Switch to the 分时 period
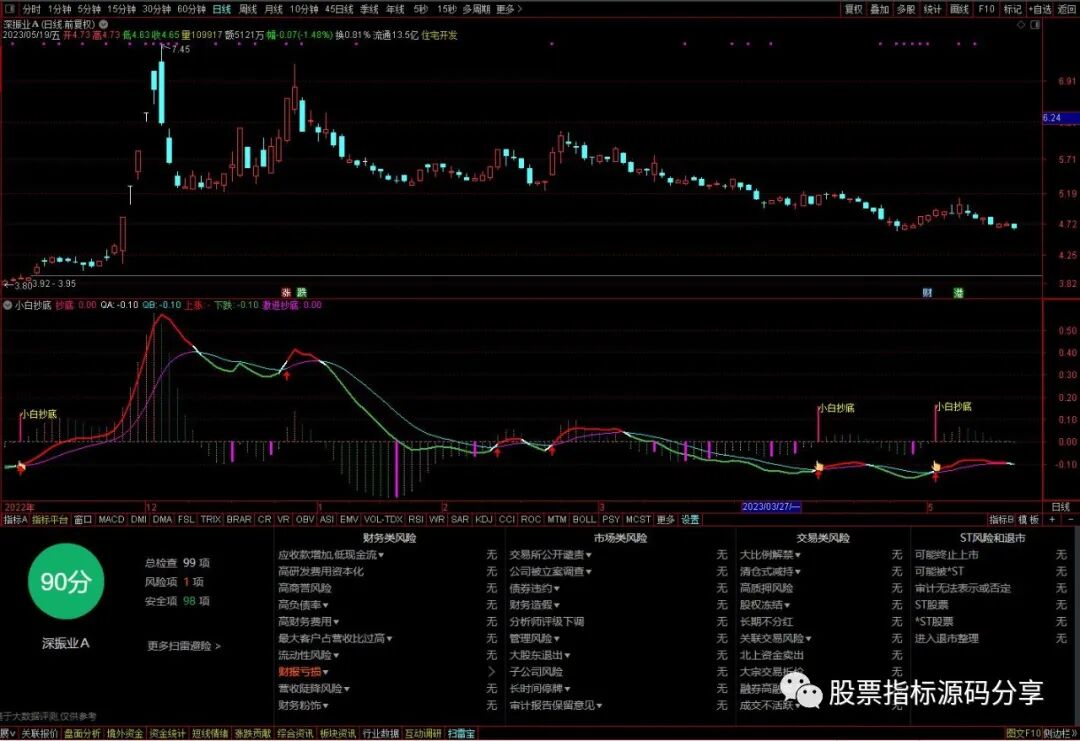This screenshot has width=1080, height=741. click(32, 9)
